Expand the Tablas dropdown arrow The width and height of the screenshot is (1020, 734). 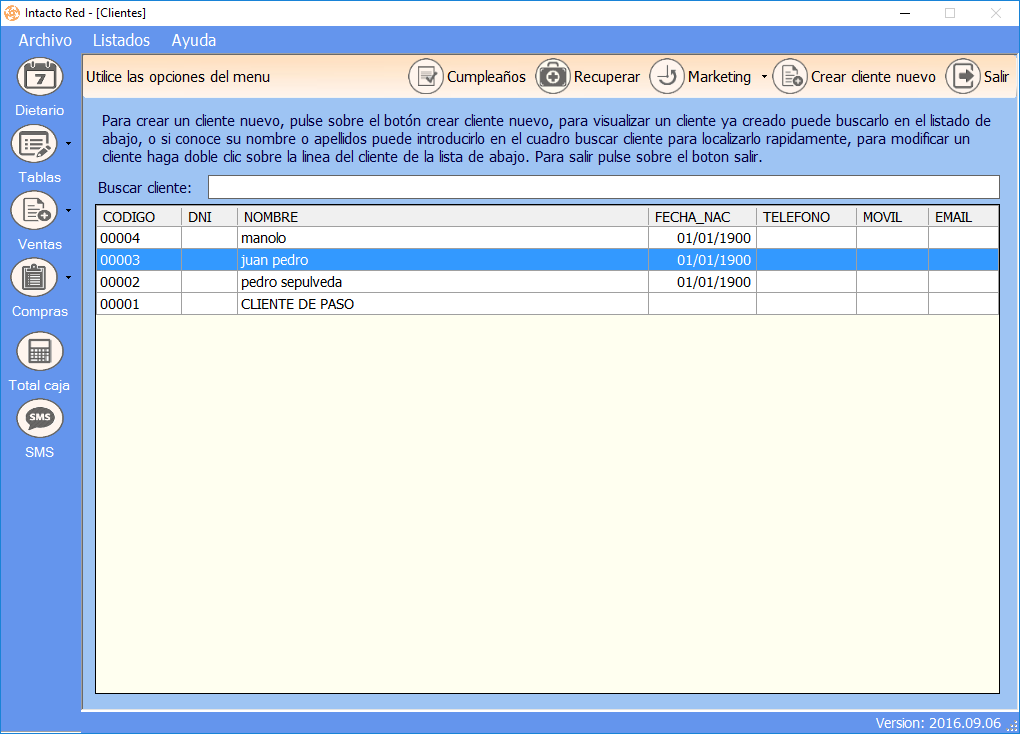[x=68, y=144]
